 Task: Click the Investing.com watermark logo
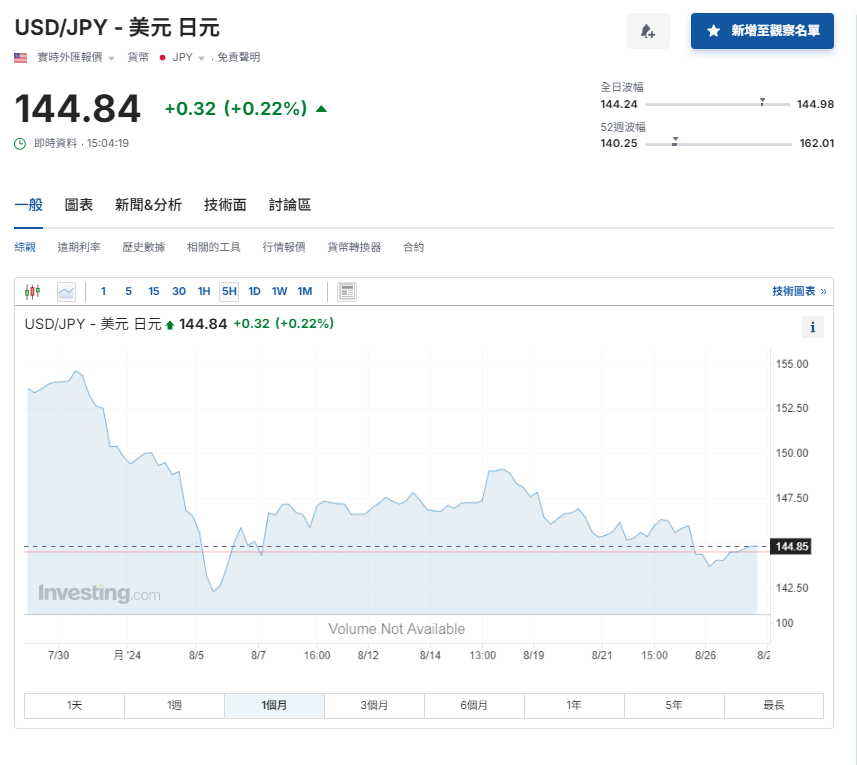[x=99, y=593]
